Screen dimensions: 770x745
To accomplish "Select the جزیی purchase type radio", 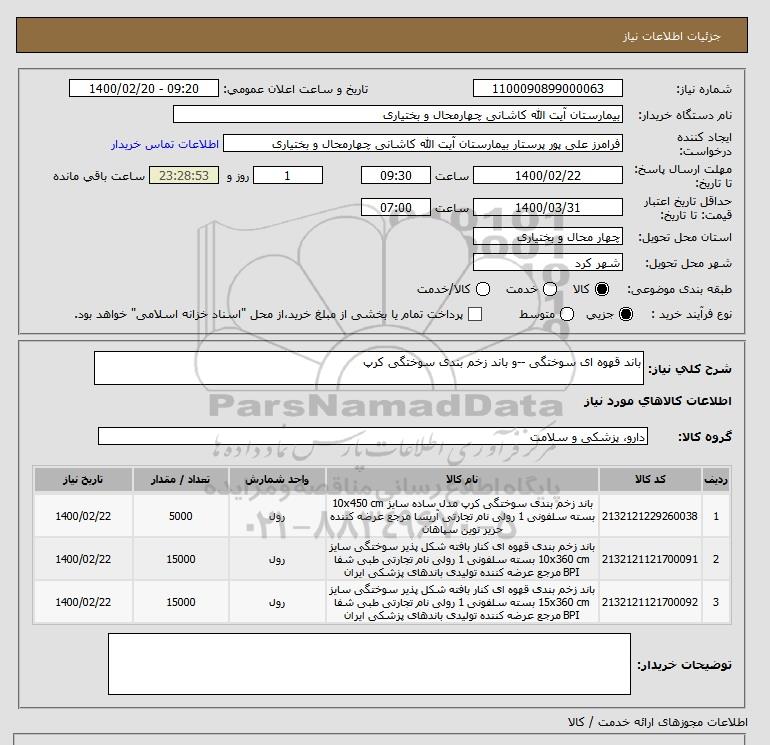I will point(626,314).
